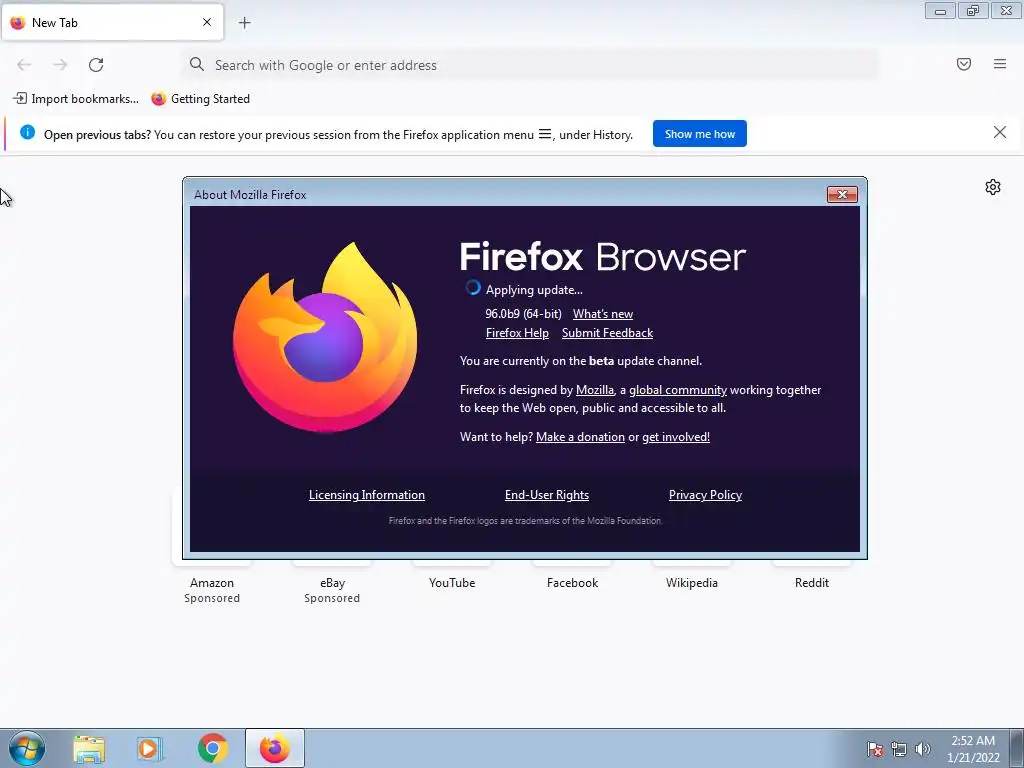Open the Privacy Policy link
1024x768 pixels.
tap(705, 495)
